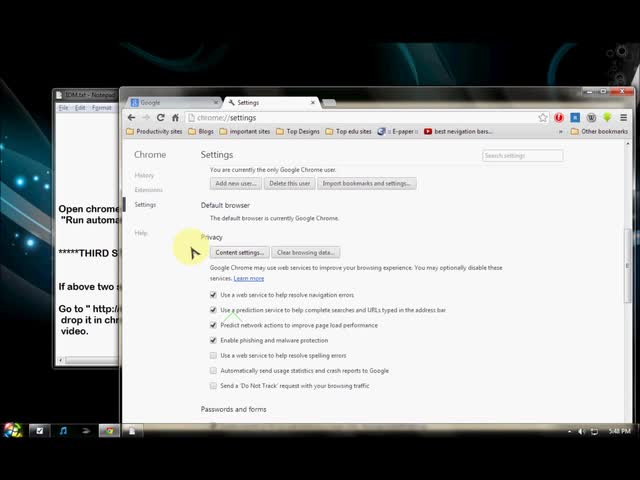Bookmark this page with the star icon

[542, 118]
